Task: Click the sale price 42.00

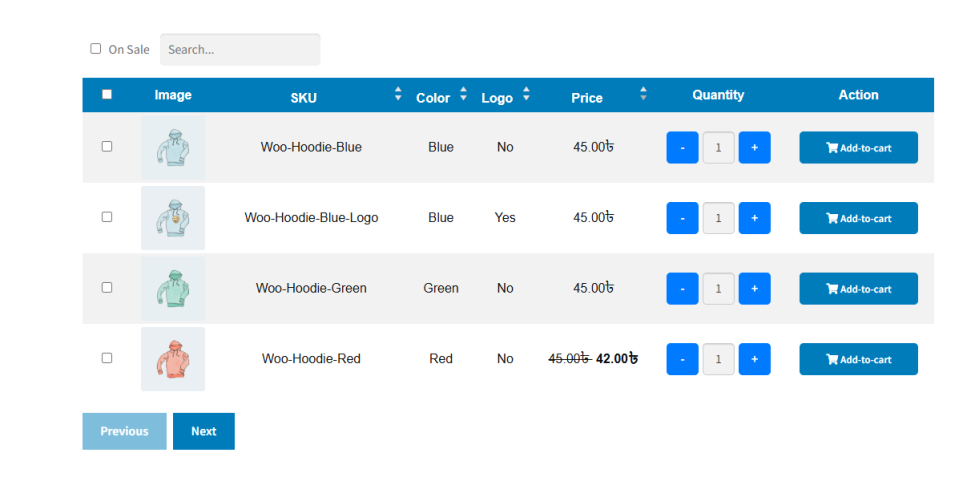Action: (x=617, y=359)
